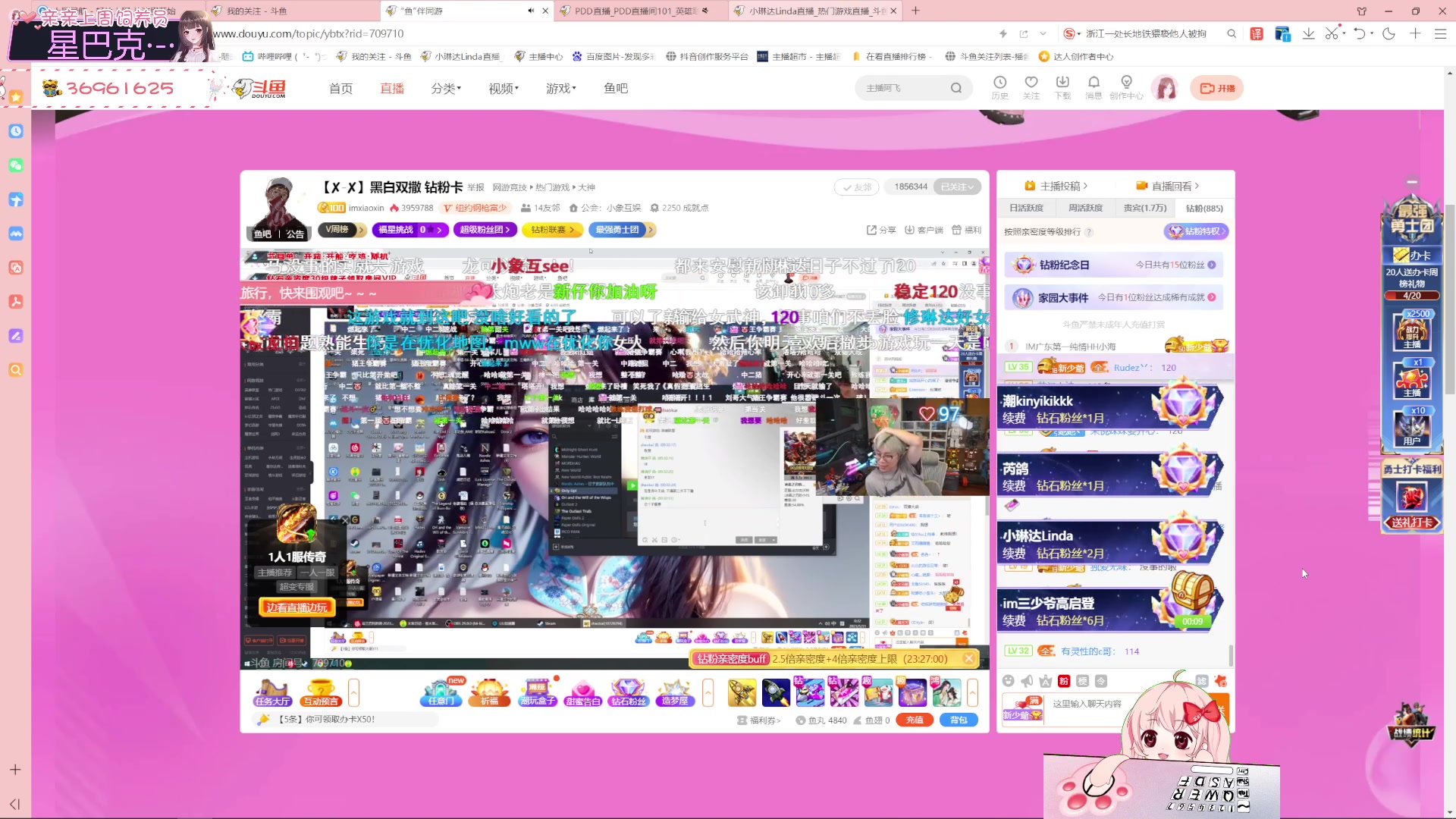Switch to the 周活跃度 tab
The image size is (1456, 819).
coord(1085,208)
